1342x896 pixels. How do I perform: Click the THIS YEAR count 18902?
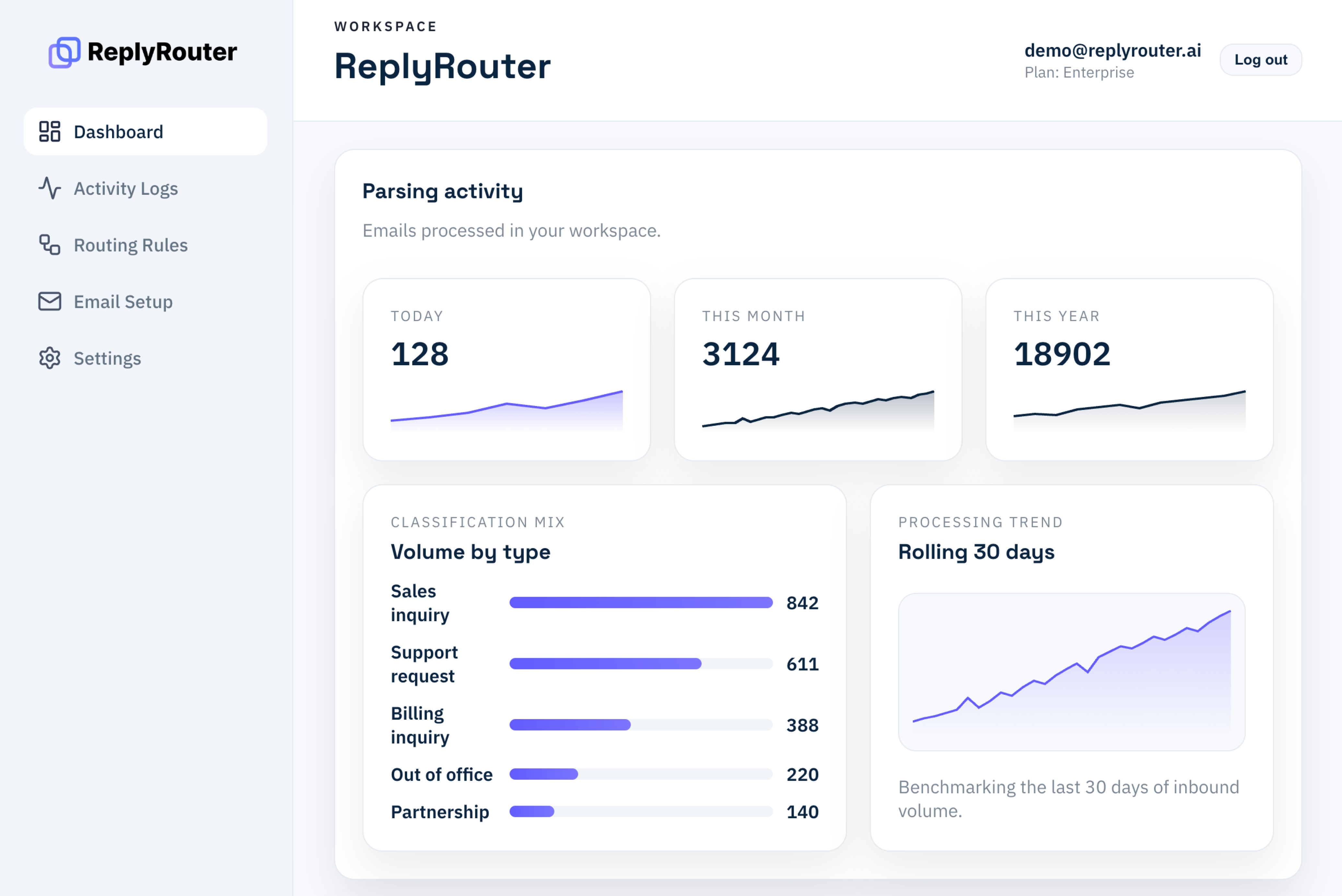[x=1062, y=355]
